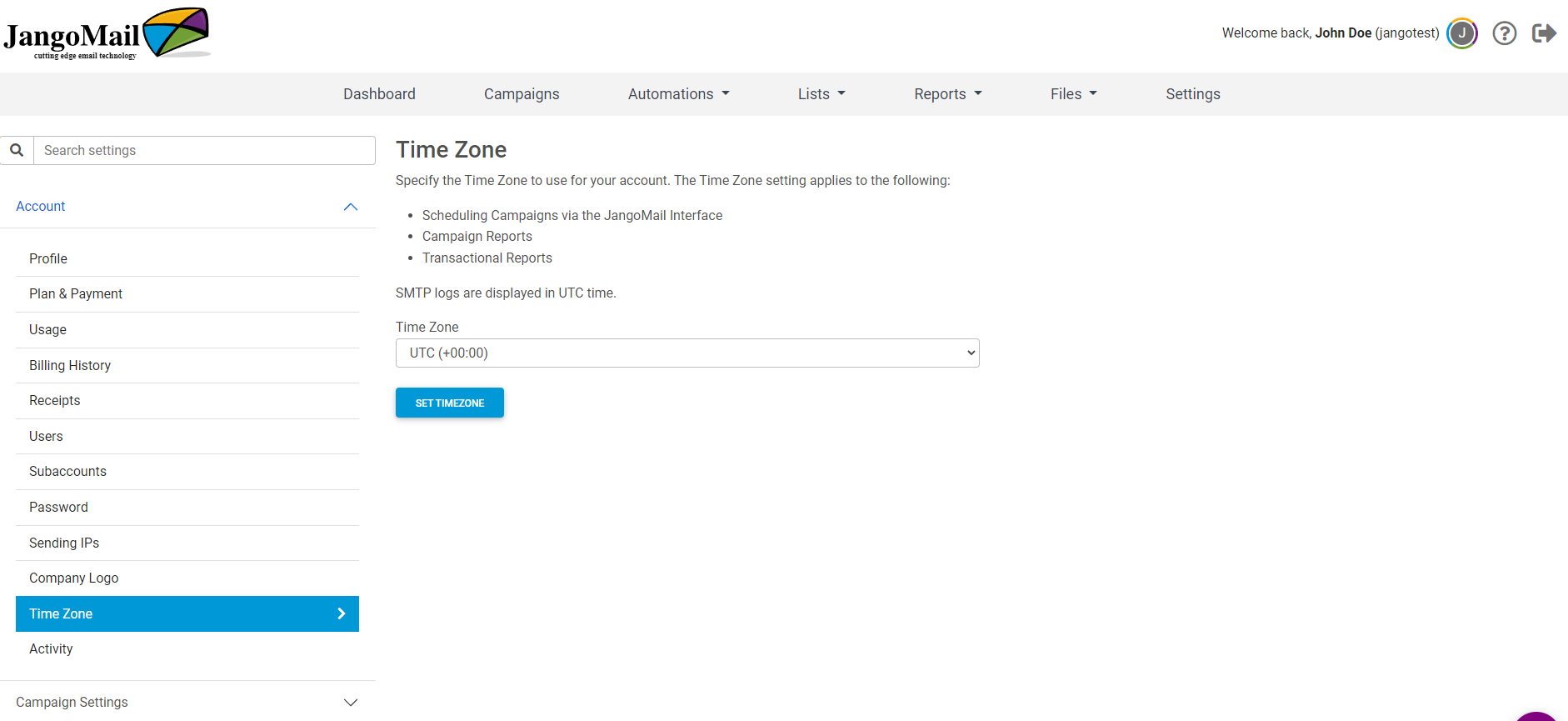The image size is (1568, 721).
Task: Expand the Reports menu
Action: click(x=947, y=94)
